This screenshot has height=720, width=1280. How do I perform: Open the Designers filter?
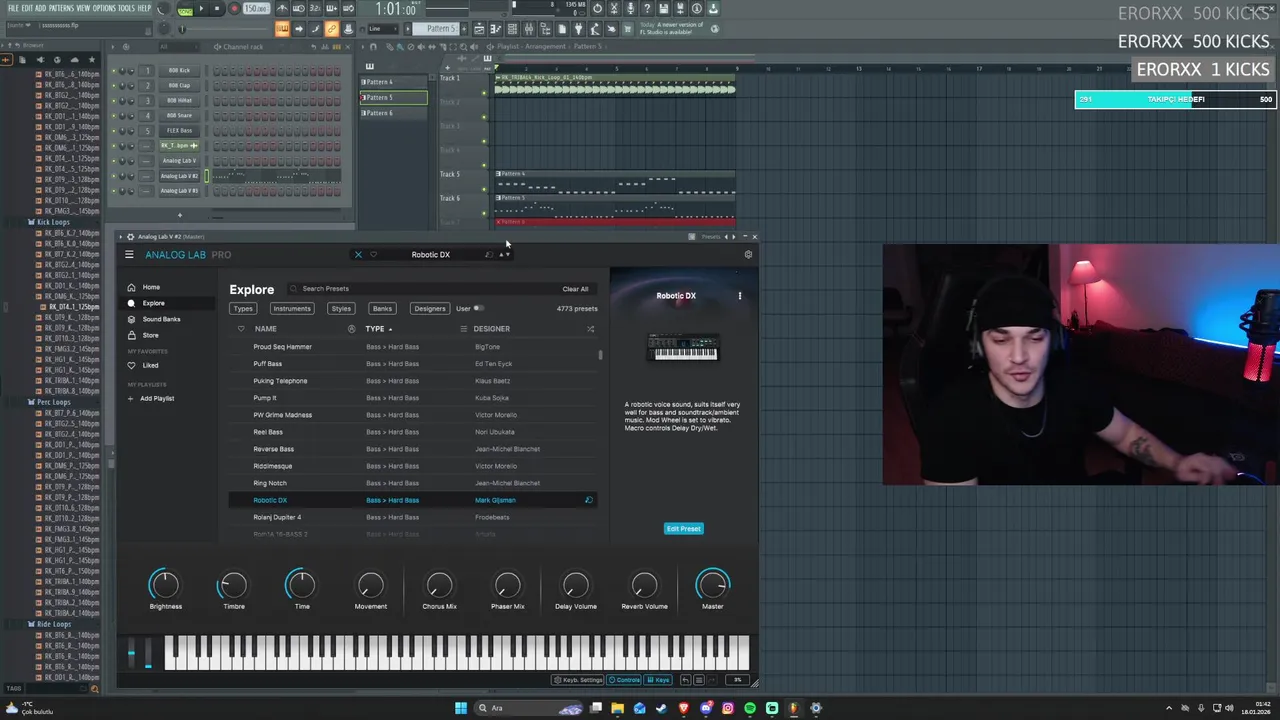click(x=430, y=308)
